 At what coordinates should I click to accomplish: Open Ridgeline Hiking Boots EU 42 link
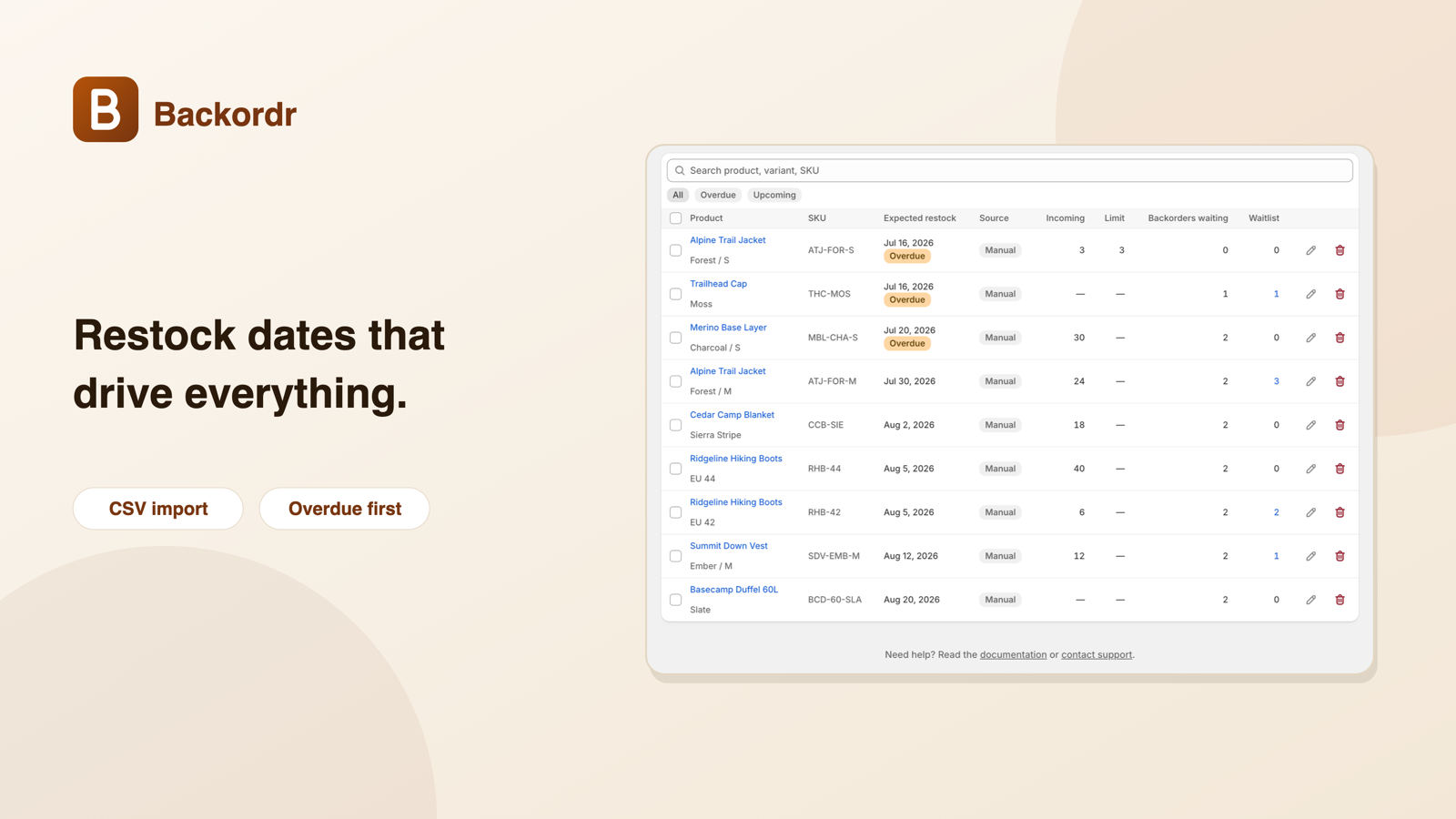pos(736,502)
